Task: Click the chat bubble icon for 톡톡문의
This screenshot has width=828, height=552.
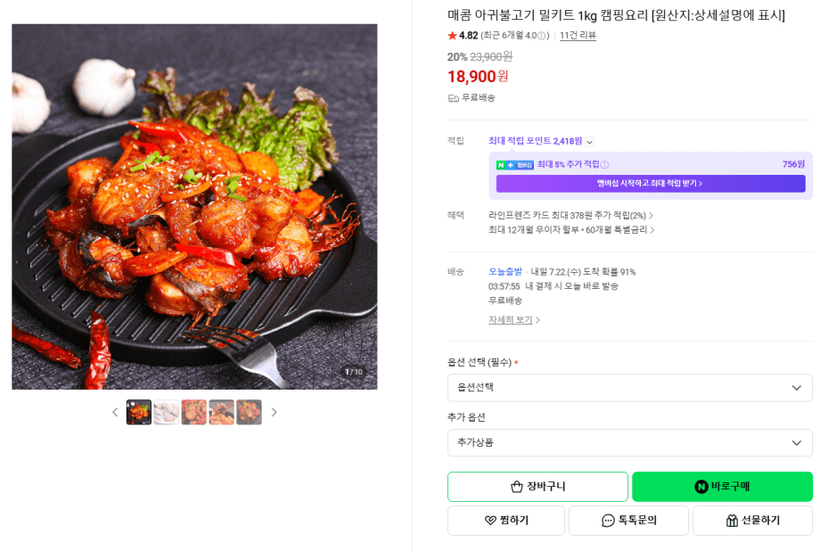Action: (608, 520)
